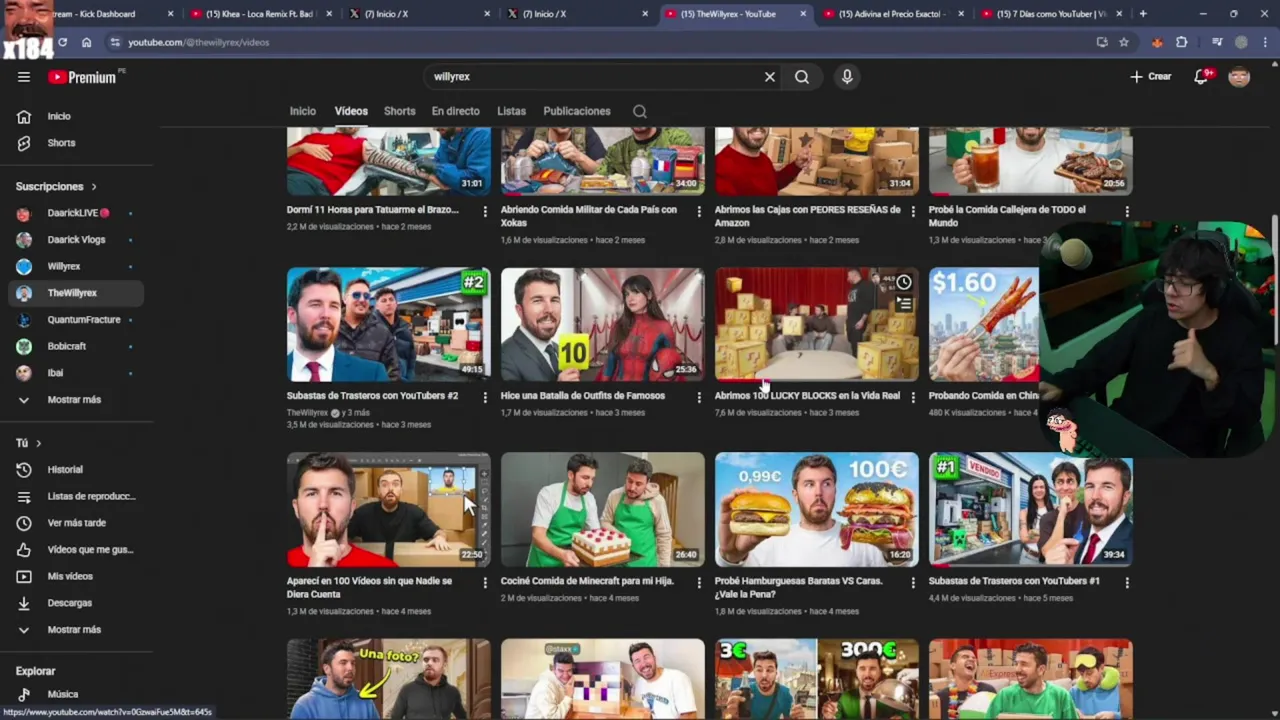The height and width of the screenshot is (720, 1280).
Task: Expand subscriptions with Mostrar más
Action: pos(76,399)
